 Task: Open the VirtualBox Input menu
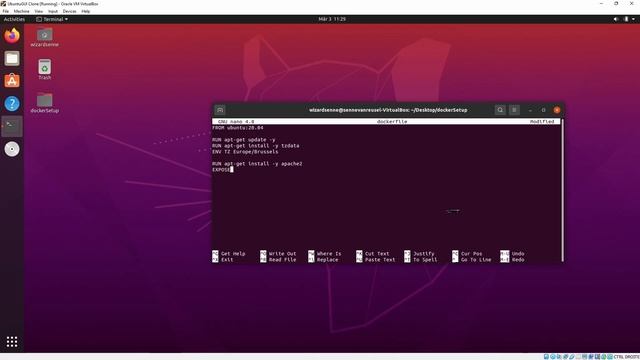pyautogui.click(x=53, y=11)
